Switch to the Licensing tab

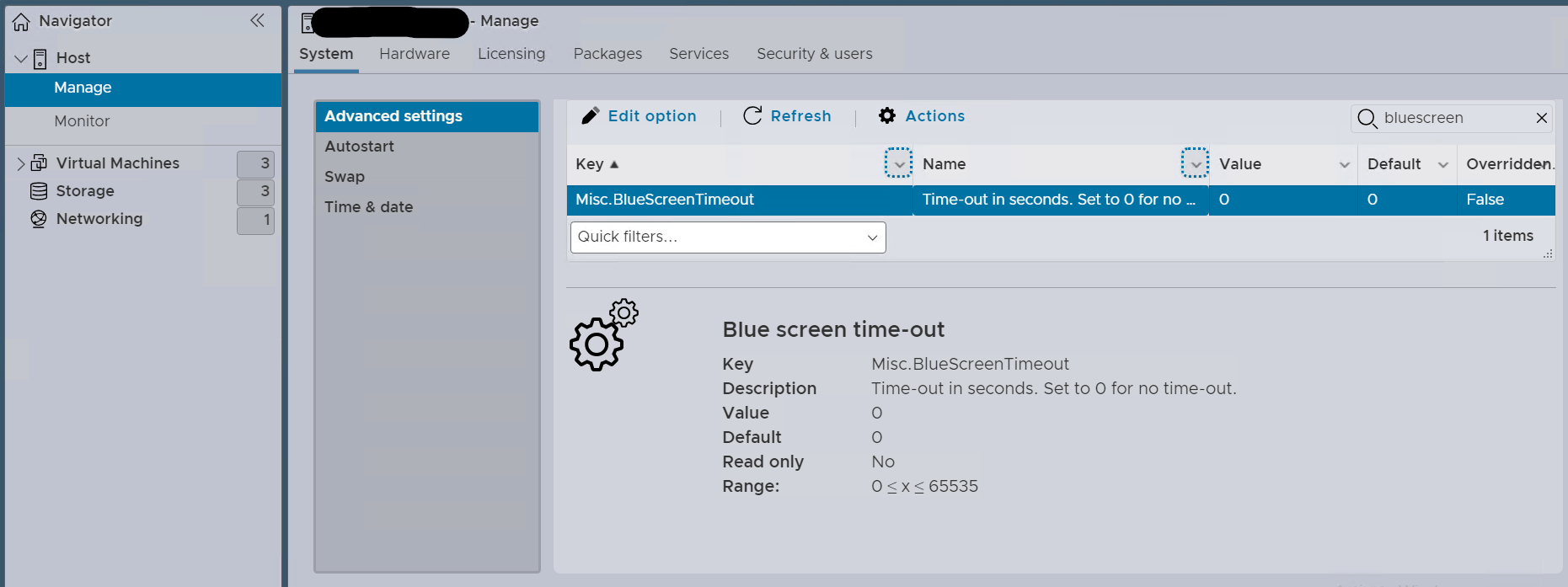(511, 54)
